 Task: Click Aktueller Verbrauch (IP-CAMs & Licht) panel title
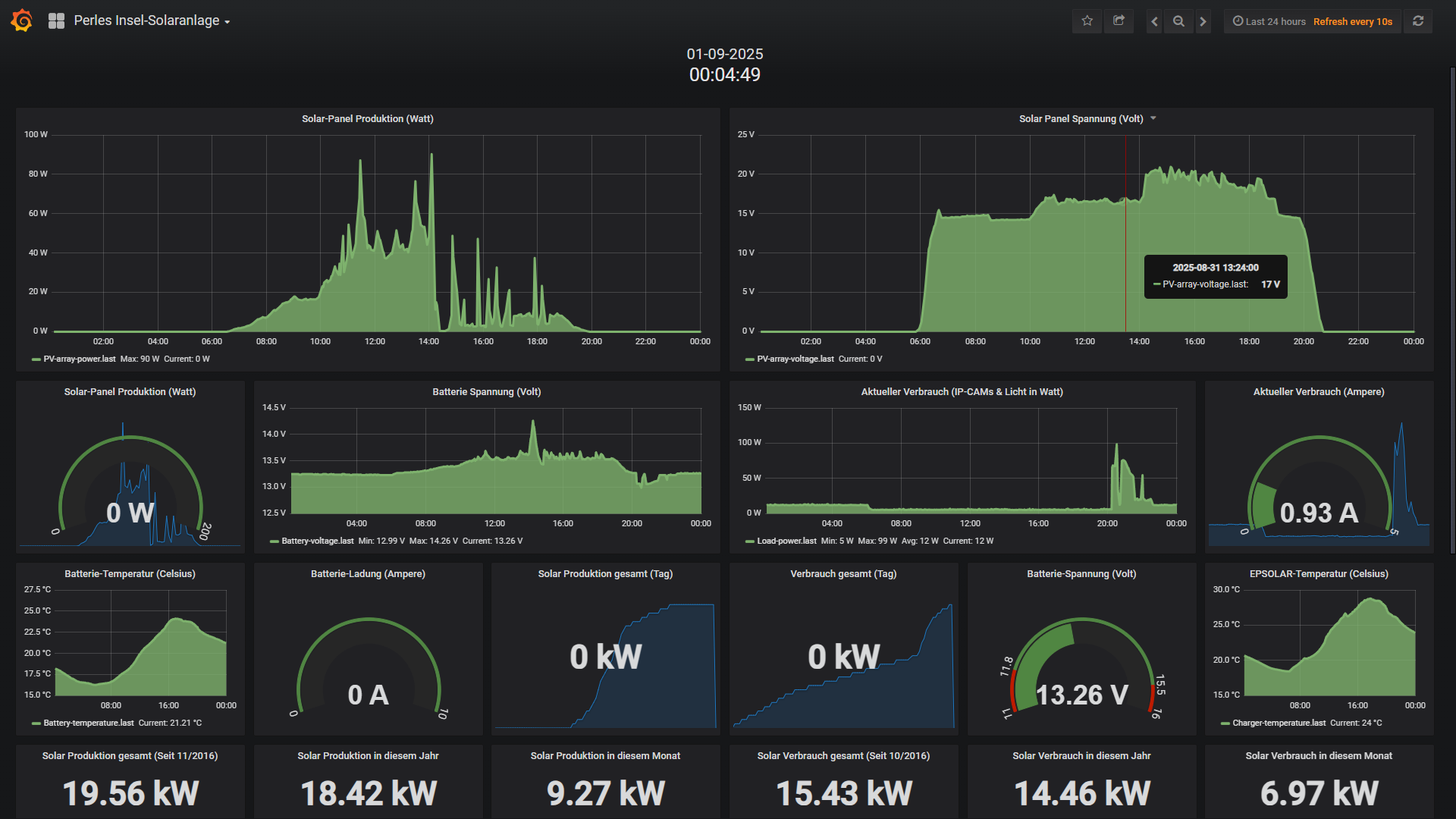pyautogui.click(x=962, y=392)
